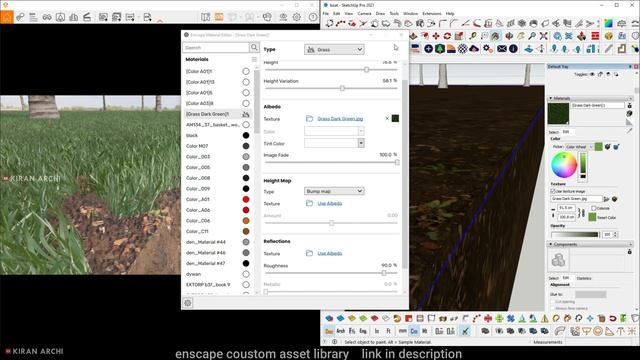The width and height of the screenshot is (640, 360).
Task: Click the help question mark in the Enscape toolbar
Action: tap(313, 17)
